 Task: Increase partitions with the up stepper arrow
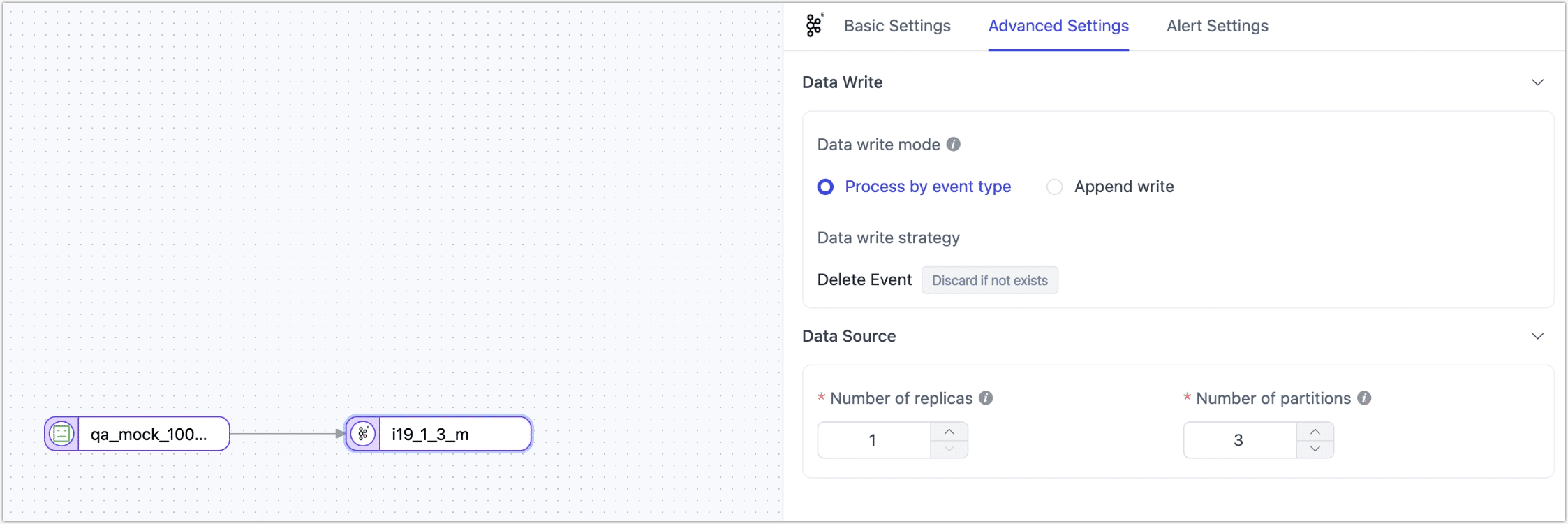point(1316,431)
